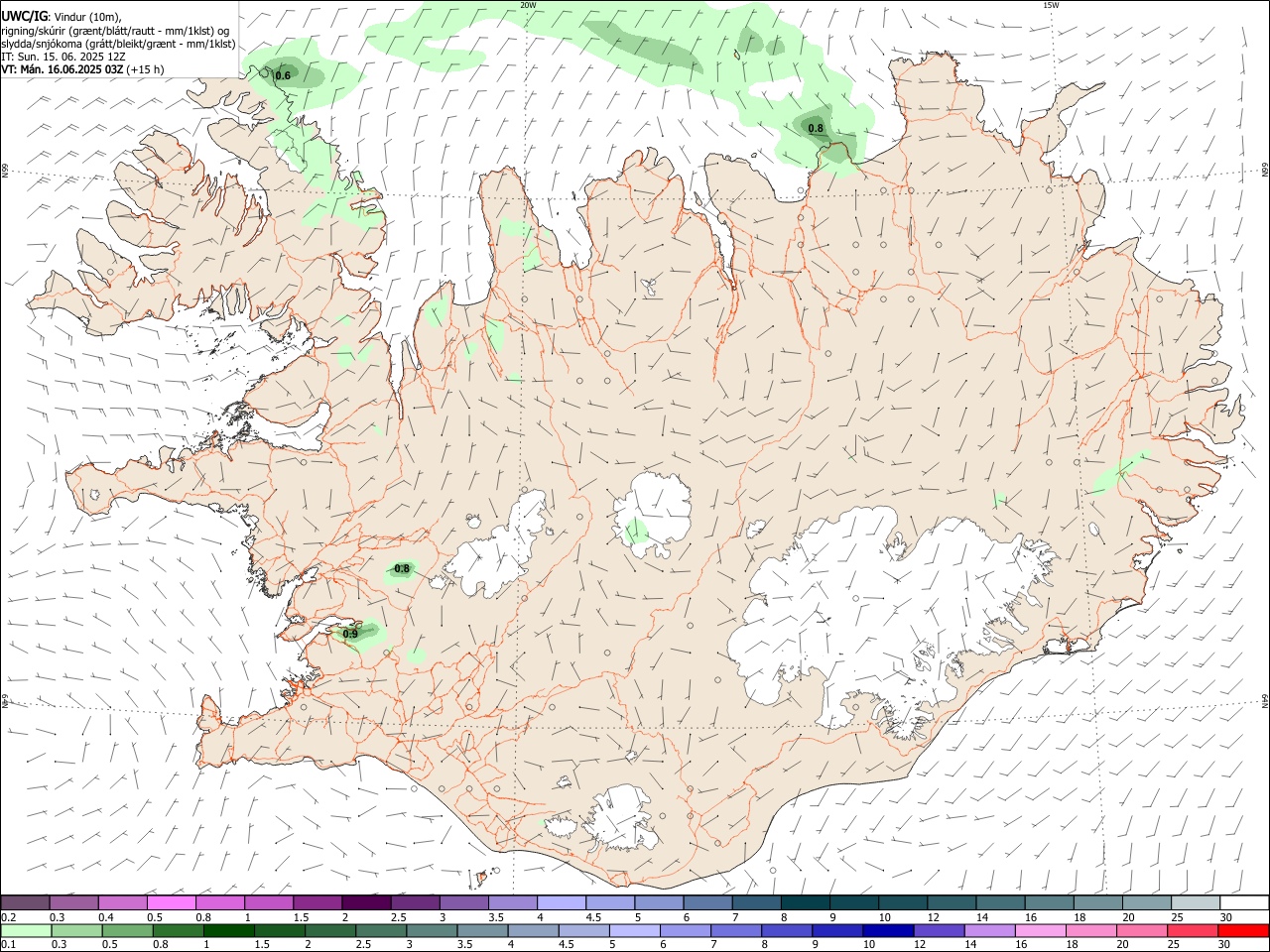Viewport: 1270px width, 952px height.
Task: Pick the green 2 swatch in rain scale
Action: click(x=331, y=930)
